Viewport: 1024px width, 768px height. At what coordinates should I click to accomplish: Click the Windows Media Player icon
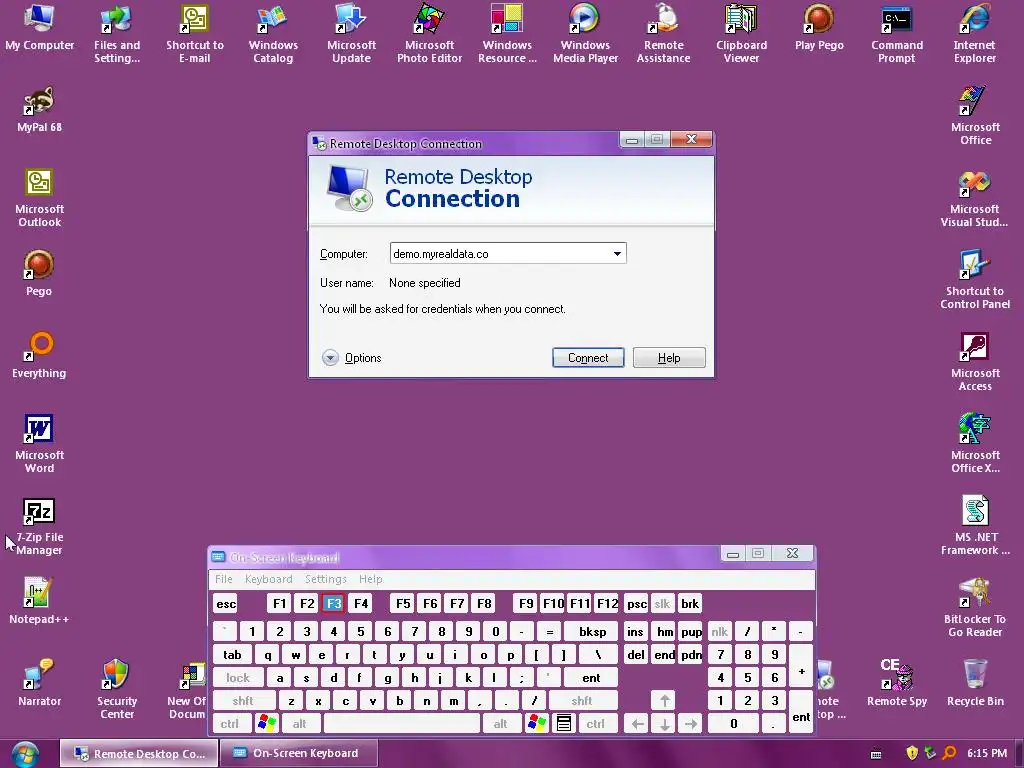tap(585, 34)
